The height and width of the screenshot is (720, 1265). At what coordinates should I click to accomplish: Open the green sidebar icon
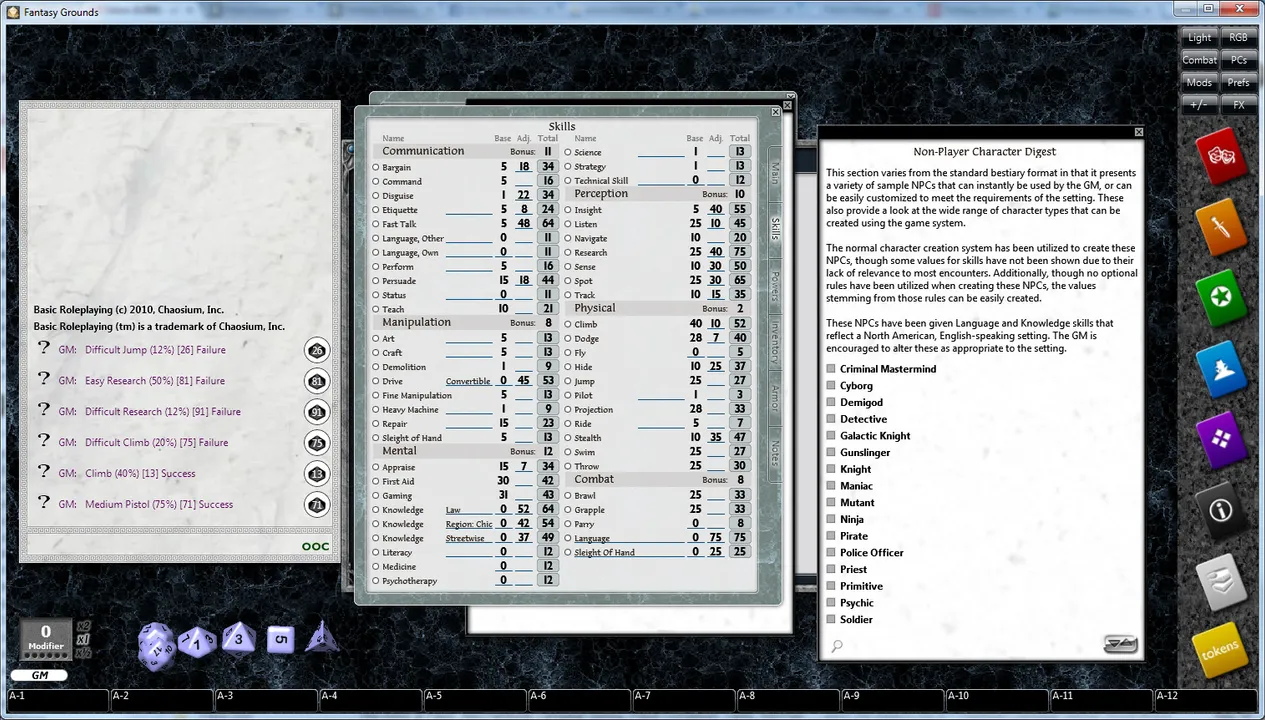pos(1221,297)
